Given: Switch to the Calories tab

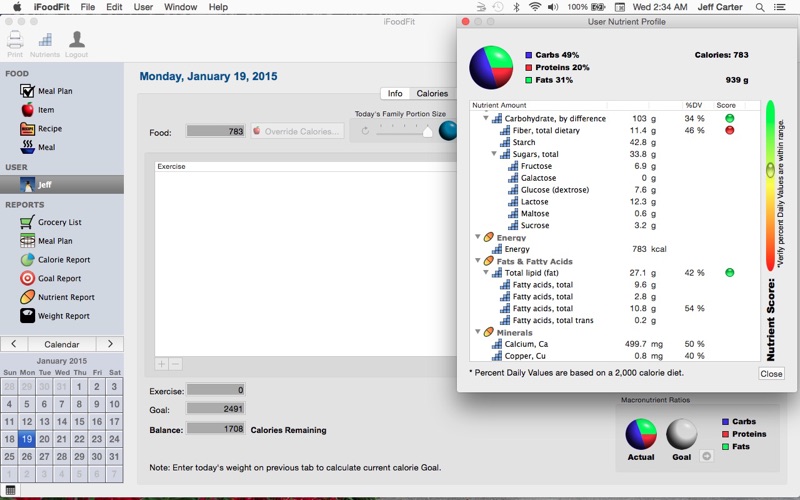Looking at the screenshot, I should [432, 93].
